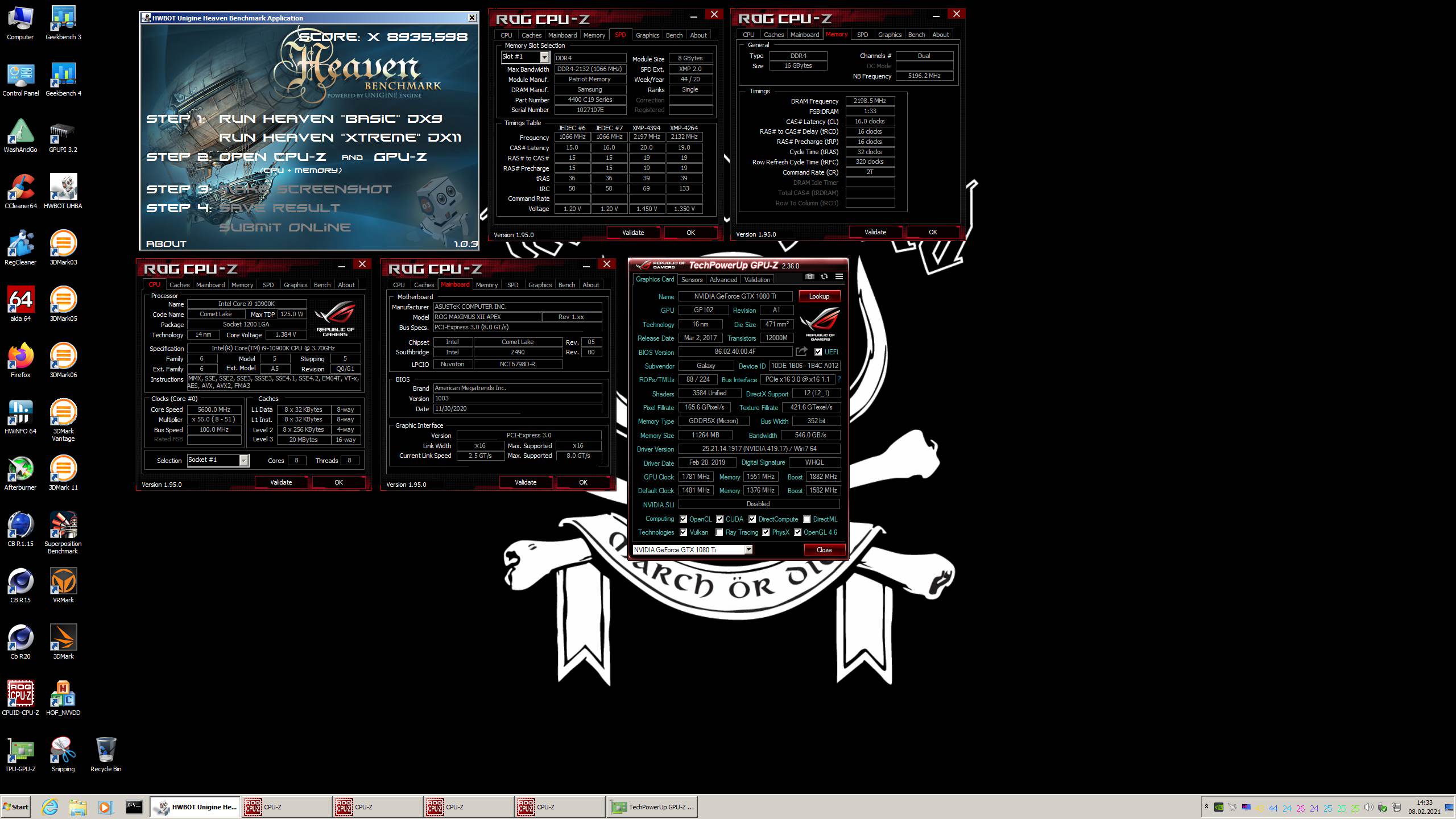Toggle the OpenCL checkbox in GPU-Z
Image resolution: width=1456 pixels, height=819 pixels.
point(684,519)
